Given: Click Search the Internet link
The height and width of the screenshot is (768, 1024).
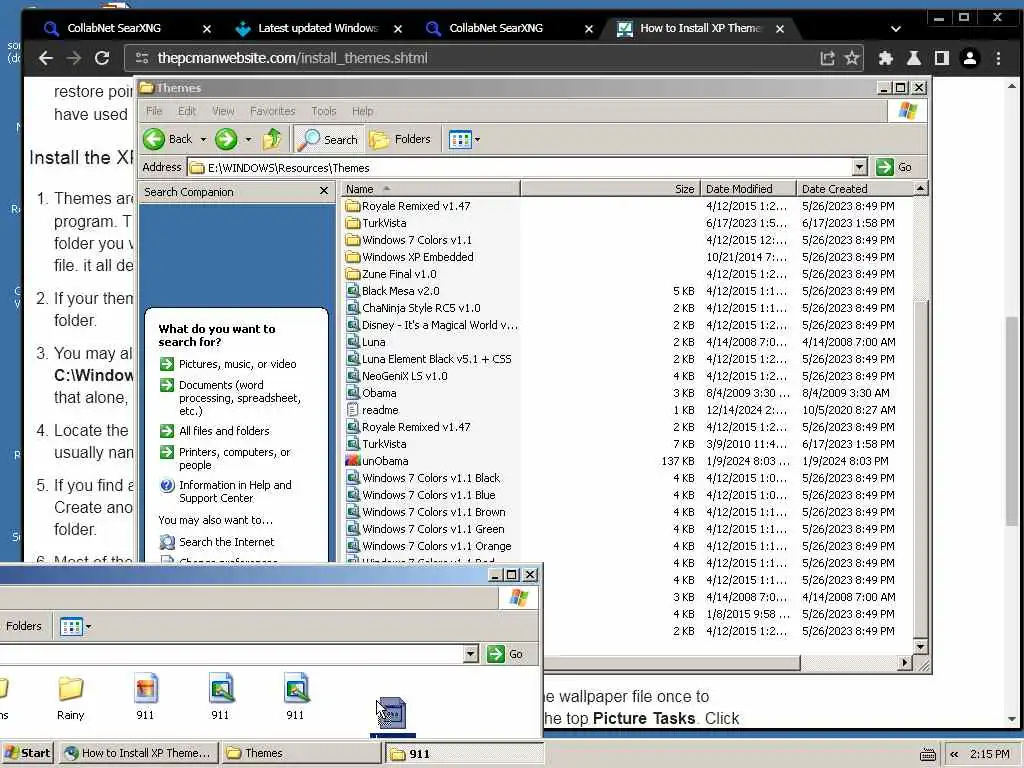Looking at the screenshot, I should point(227,542).
